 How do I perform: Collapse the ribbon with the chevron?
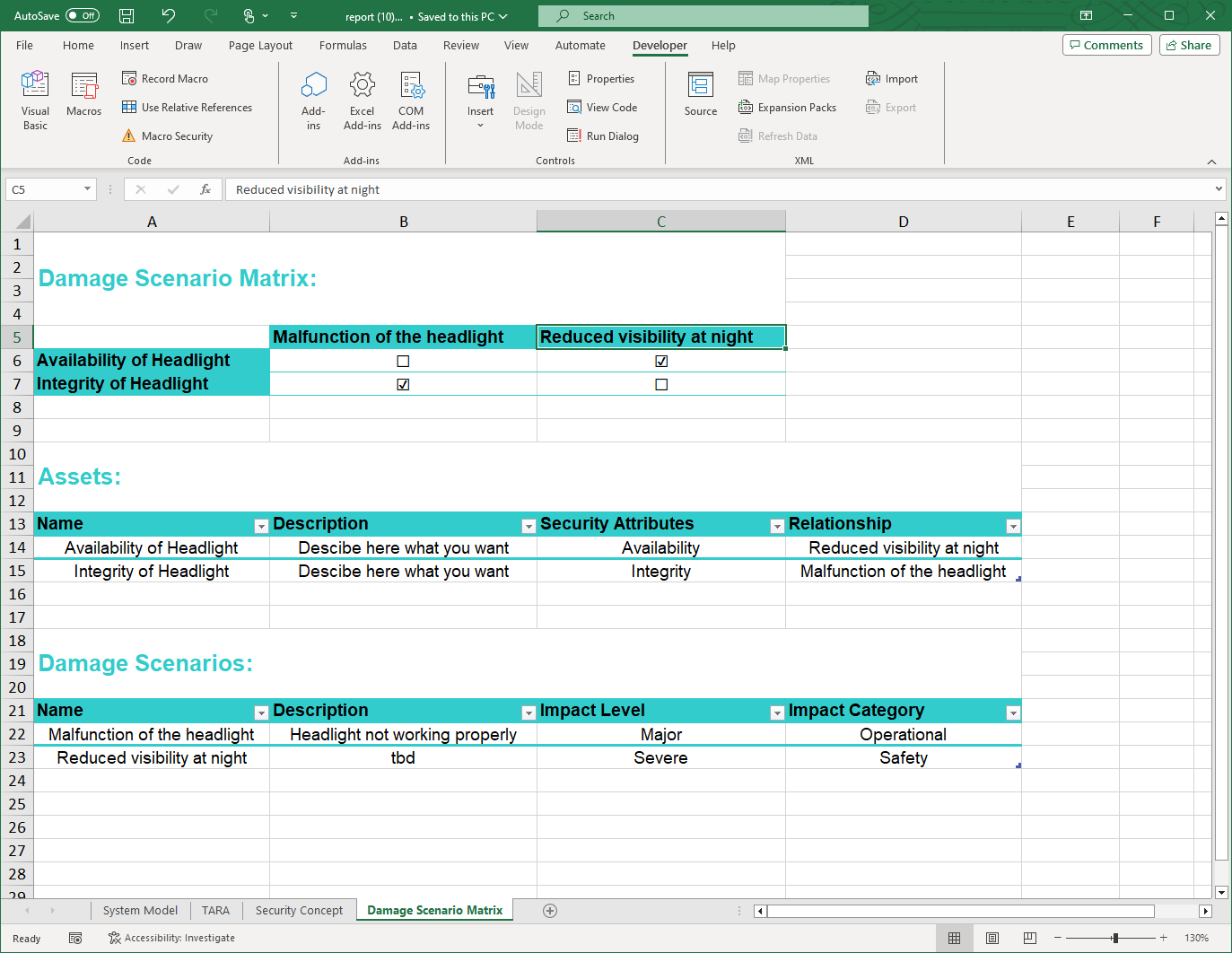click(x=1211, y=162)
